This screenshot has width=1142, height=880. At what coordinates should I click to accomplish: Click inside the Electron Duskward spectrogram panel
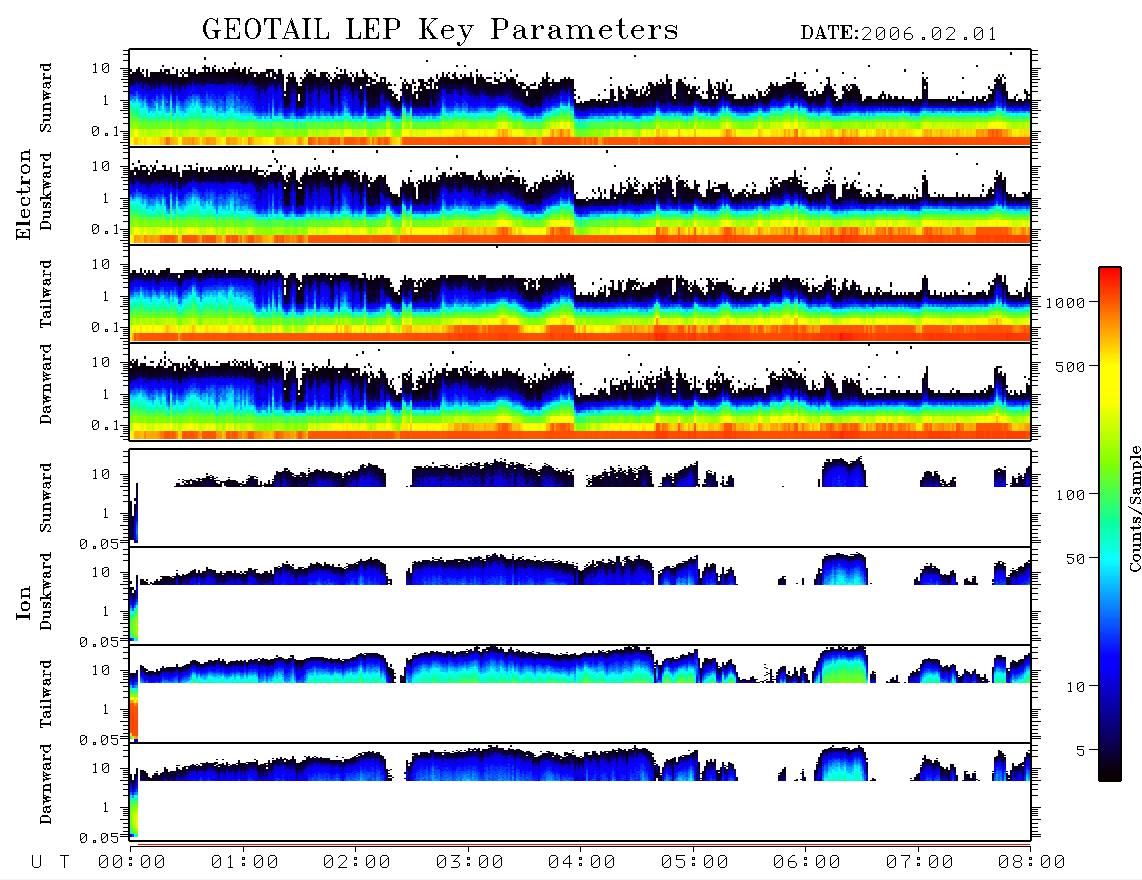coord(580,195)
